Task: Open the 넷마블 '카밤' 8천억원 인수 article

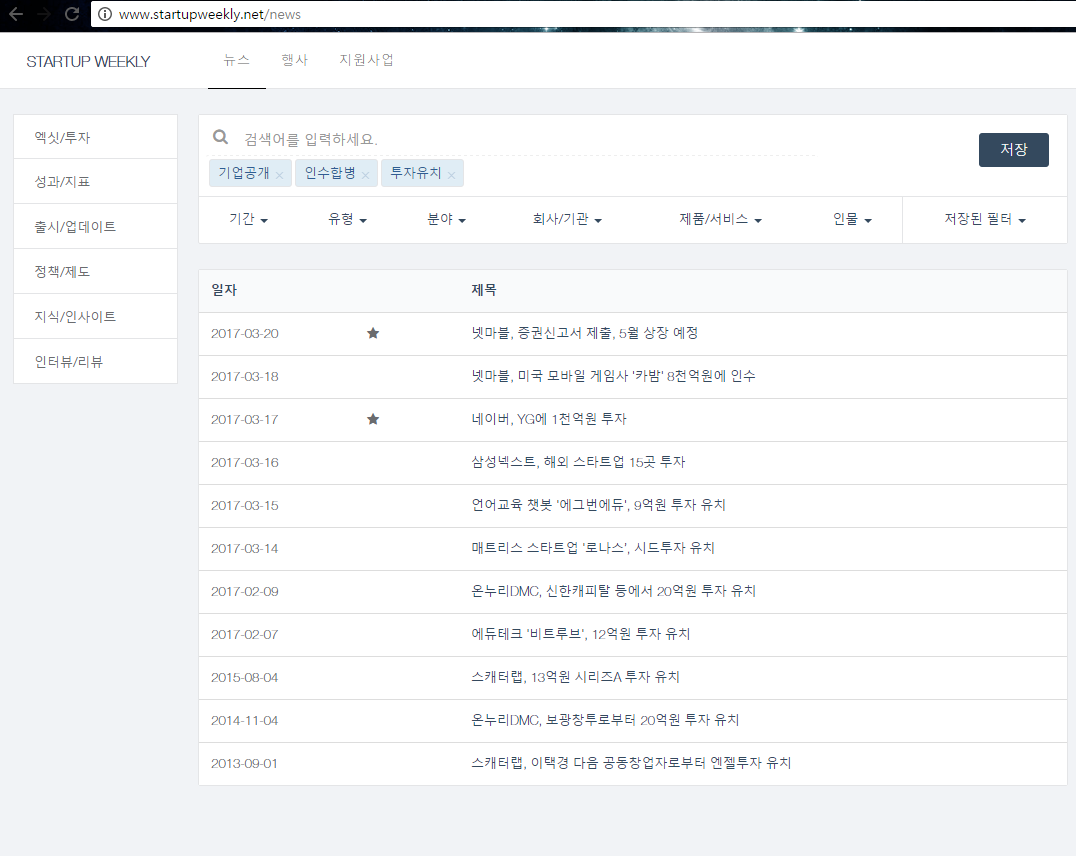Action: [x=613, y=376]
